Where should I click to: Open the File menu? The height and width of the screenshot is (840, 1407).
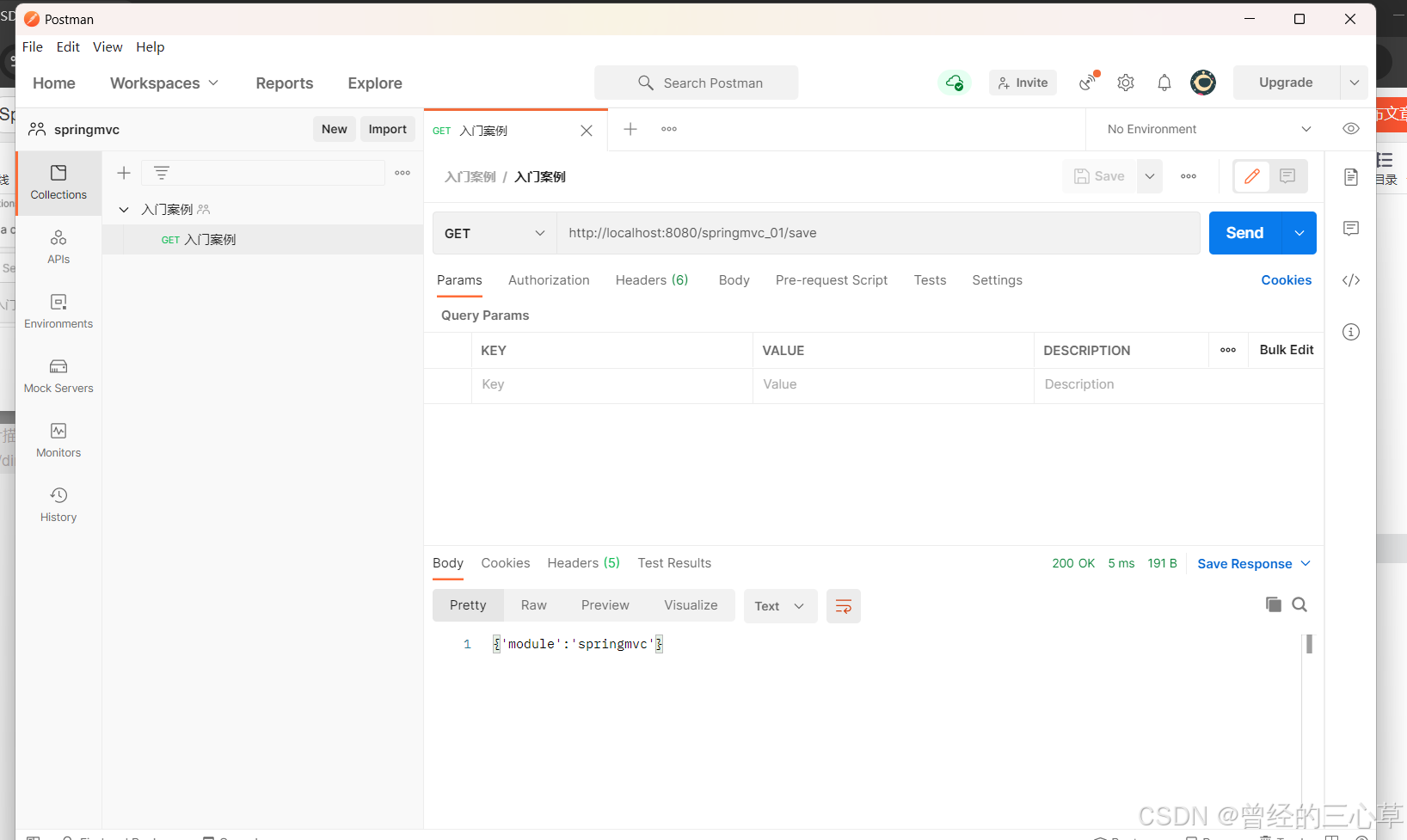[x=33, y=47]
